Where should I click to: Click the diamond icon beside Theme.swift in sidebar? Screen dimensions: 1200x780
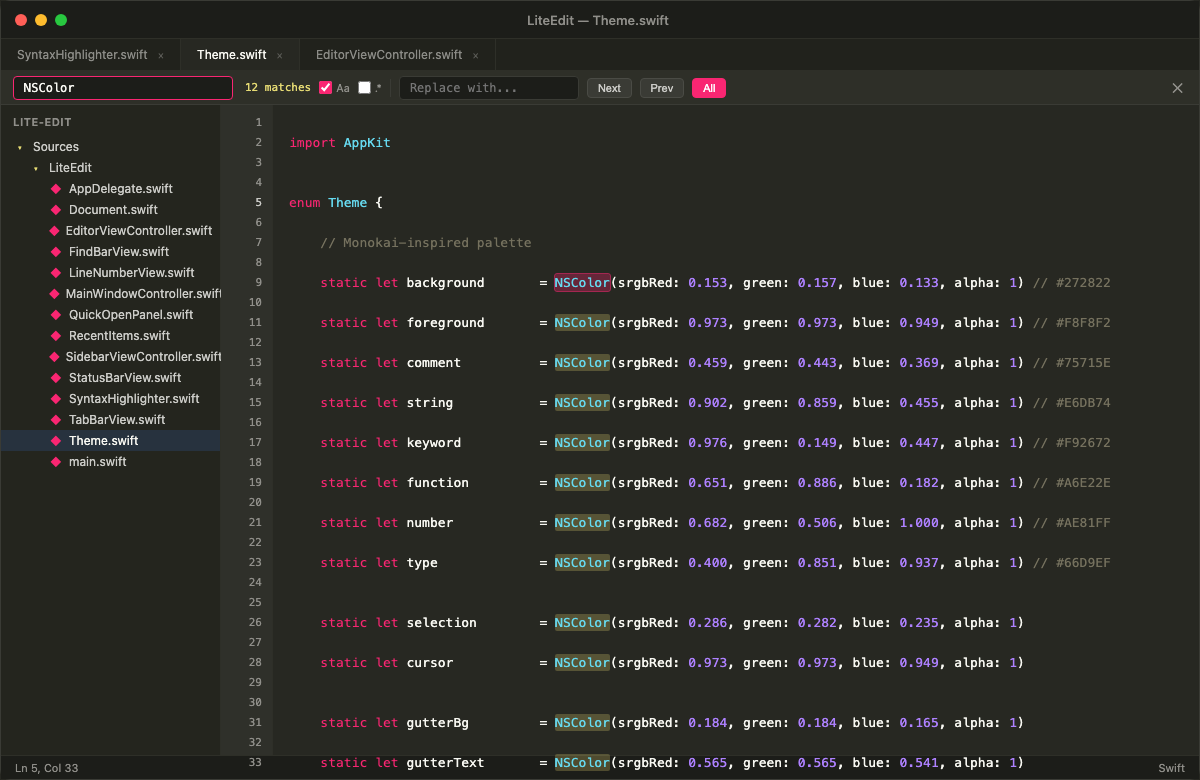(56, 440)
